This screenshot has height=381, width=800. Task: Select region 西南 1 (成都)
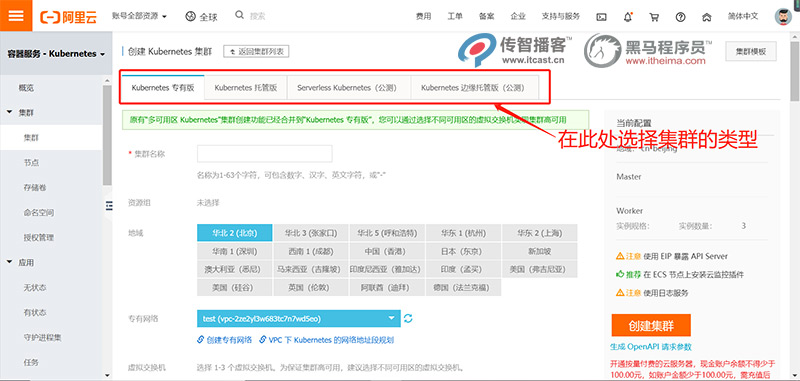tap(311, 251)
